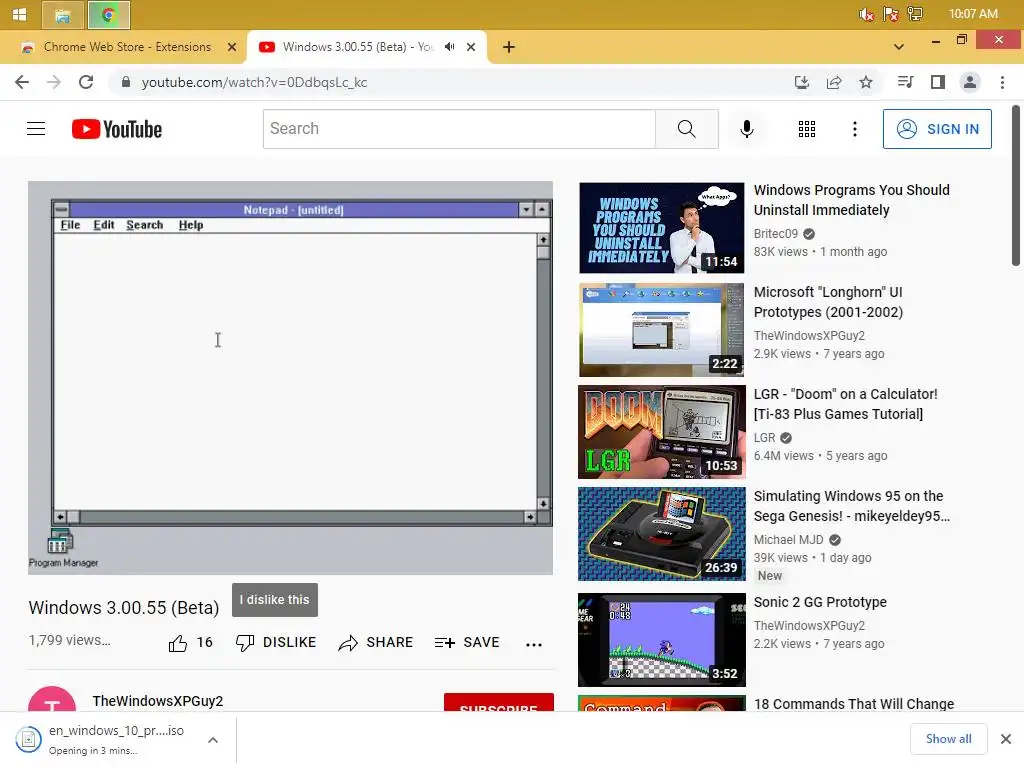Go forward in browser history
The image size is (1024, 768).
(54, 82)
